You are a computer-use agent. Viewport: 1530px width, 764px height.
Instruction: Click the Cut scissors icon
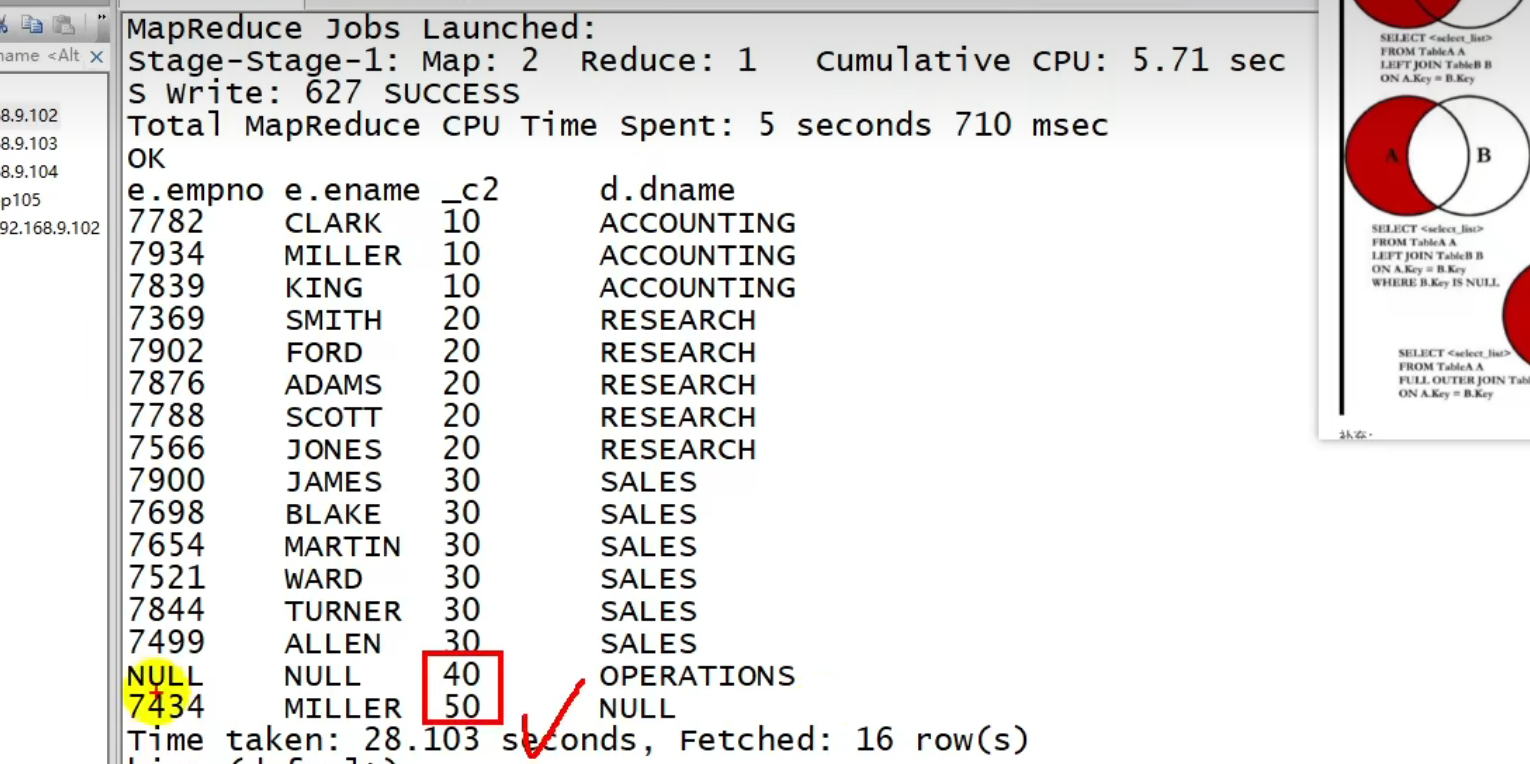click(x=4, y=23)
